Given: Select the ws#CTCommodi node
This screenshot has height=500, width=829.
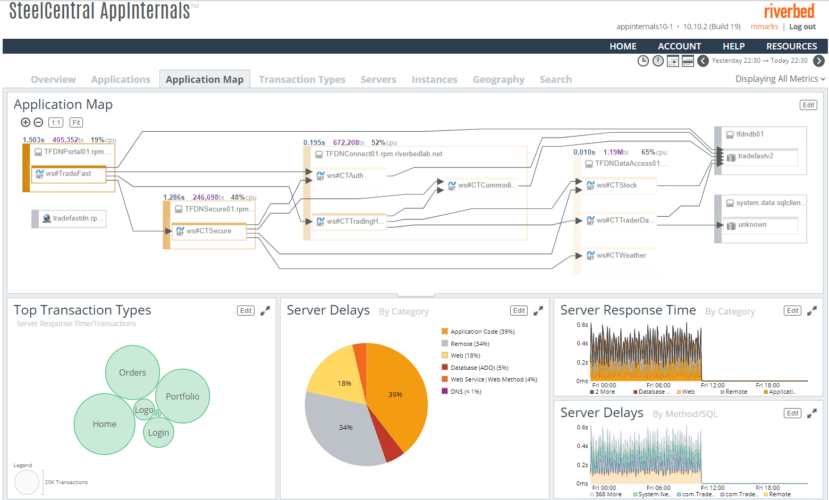Looking at the screenshot, I should 481,186.
